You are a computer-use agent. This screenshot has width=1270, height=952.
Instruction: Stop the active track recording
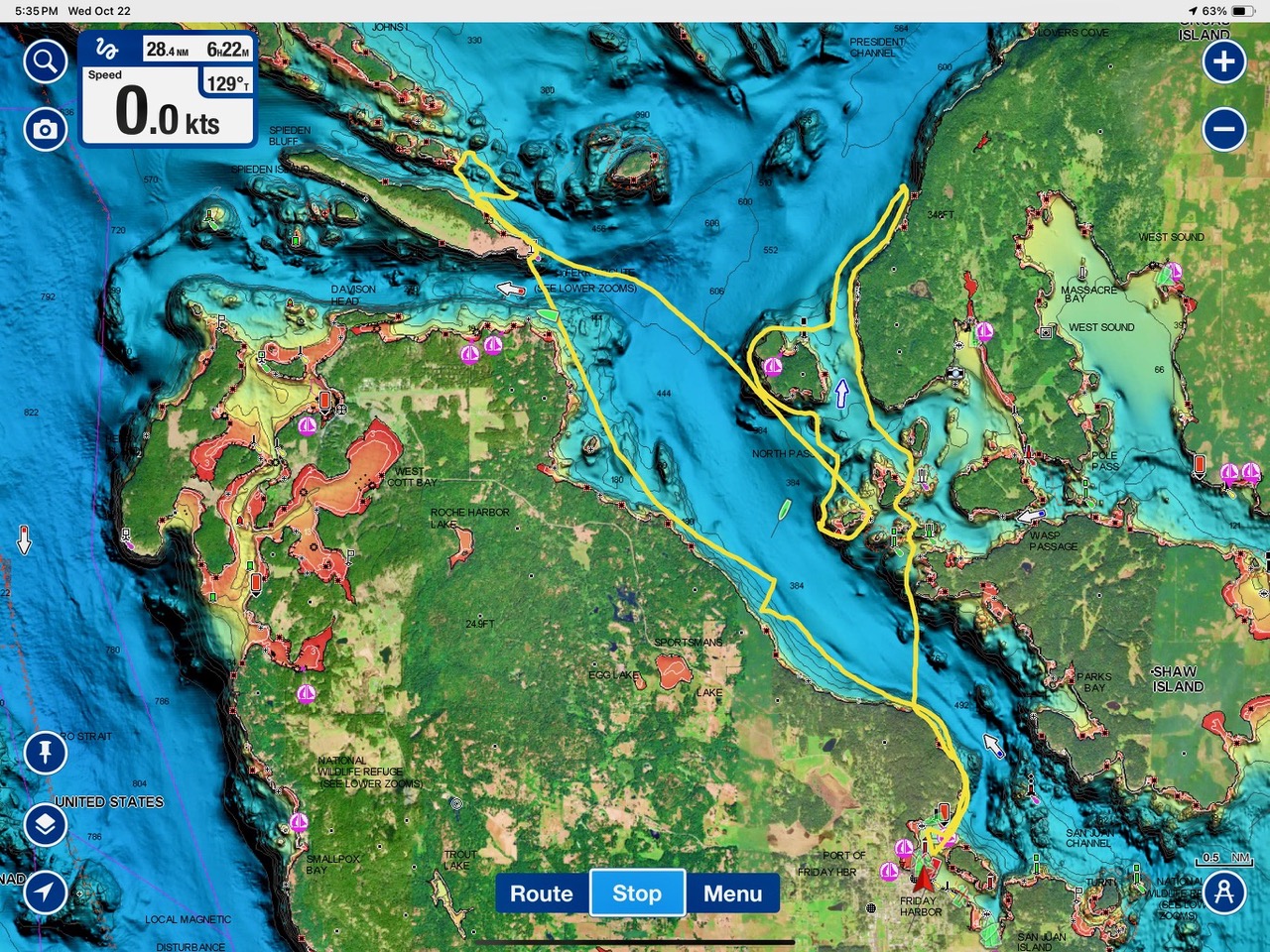coord(636,893)
